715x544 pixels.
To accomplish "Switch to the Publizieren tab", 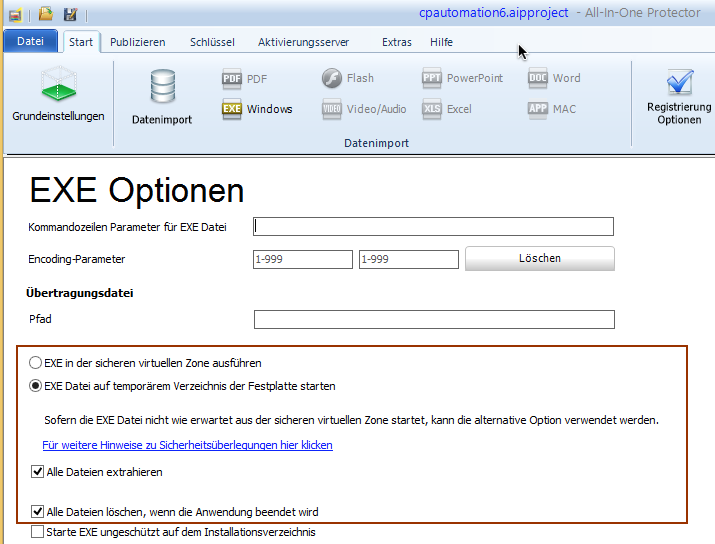I will coord(137,42).
